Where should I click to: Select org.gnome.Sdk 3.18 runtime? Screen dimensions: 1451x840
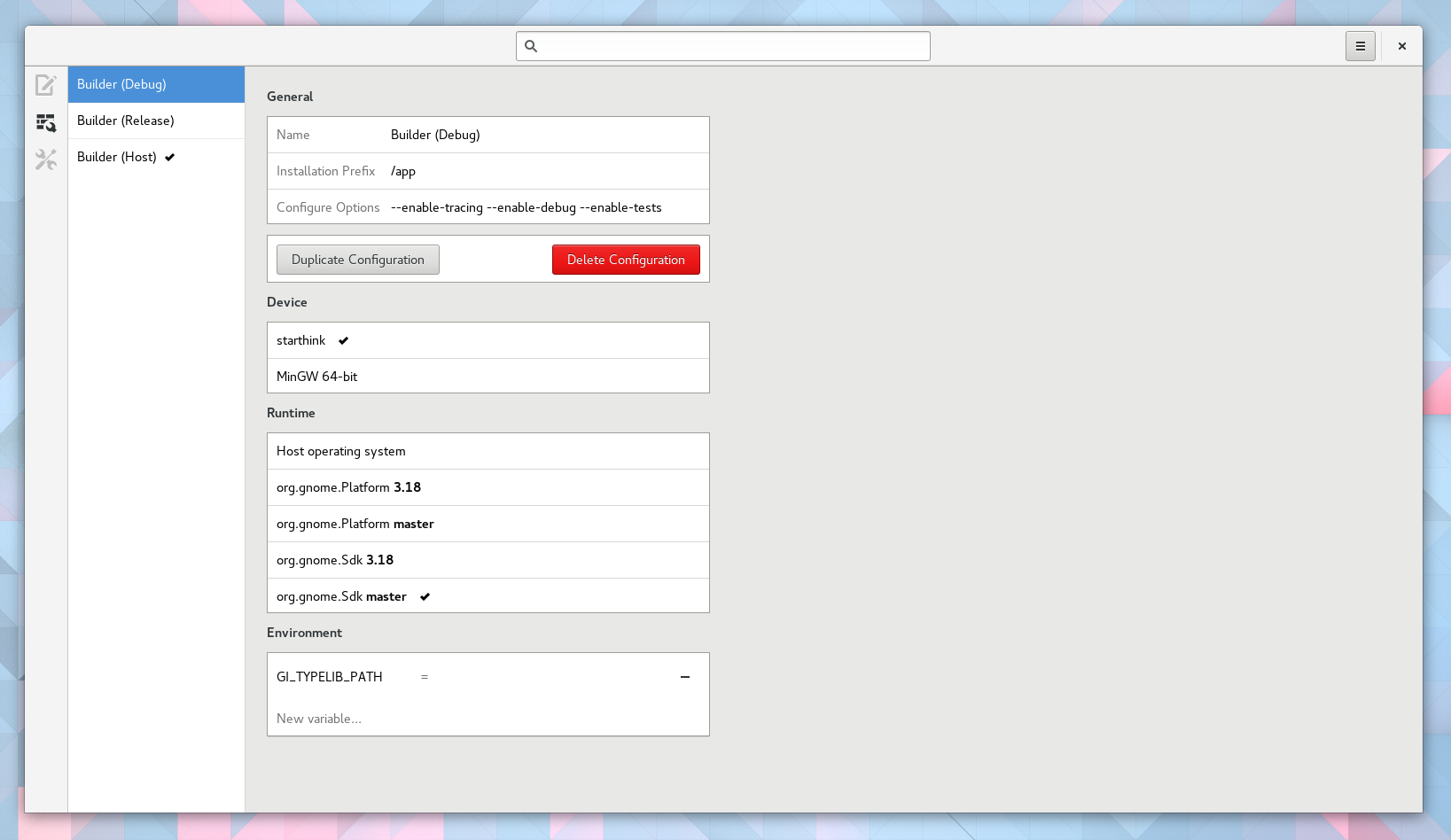(x=488, y=560)
